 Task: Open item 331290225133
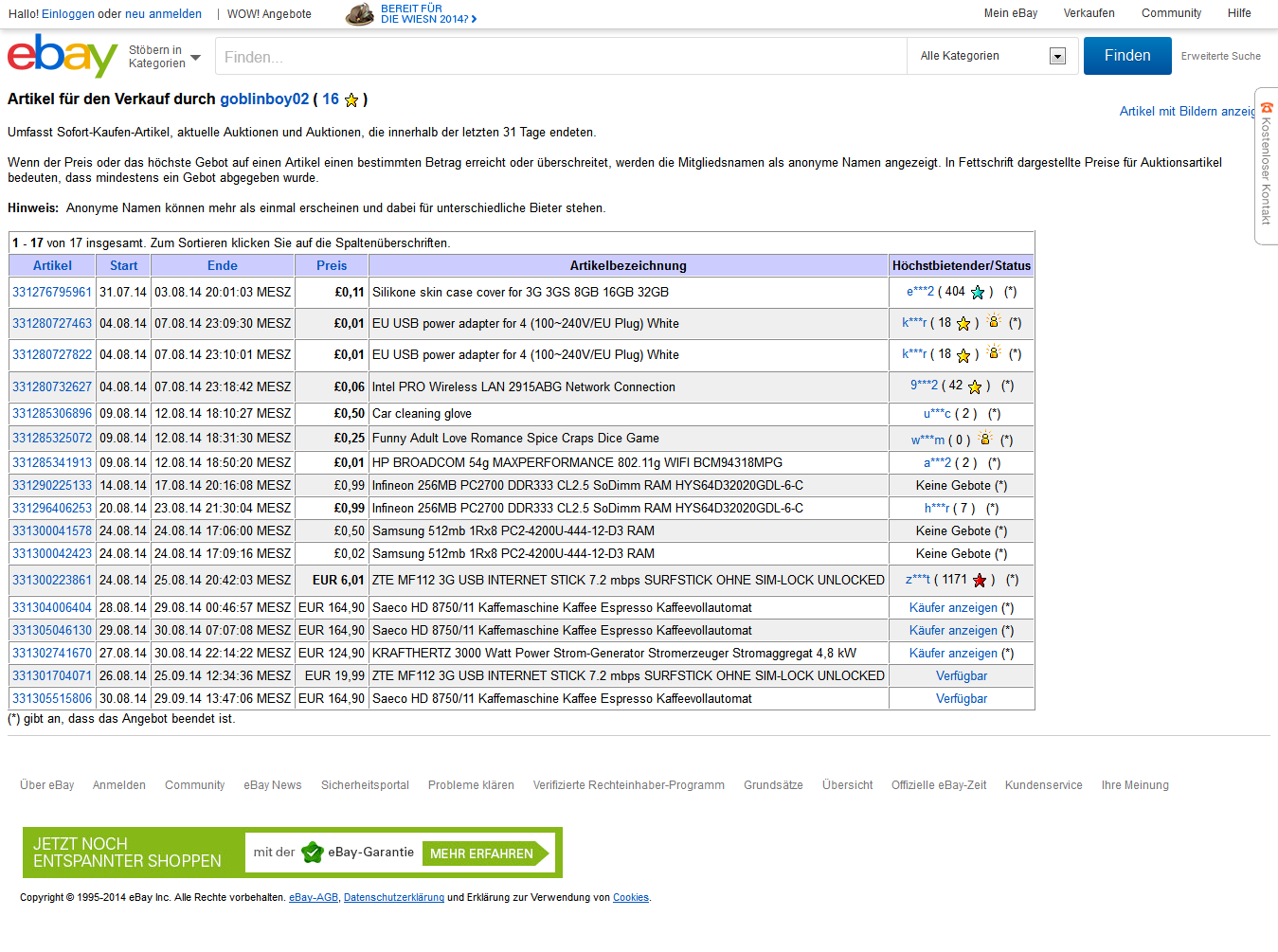[52, 486]
